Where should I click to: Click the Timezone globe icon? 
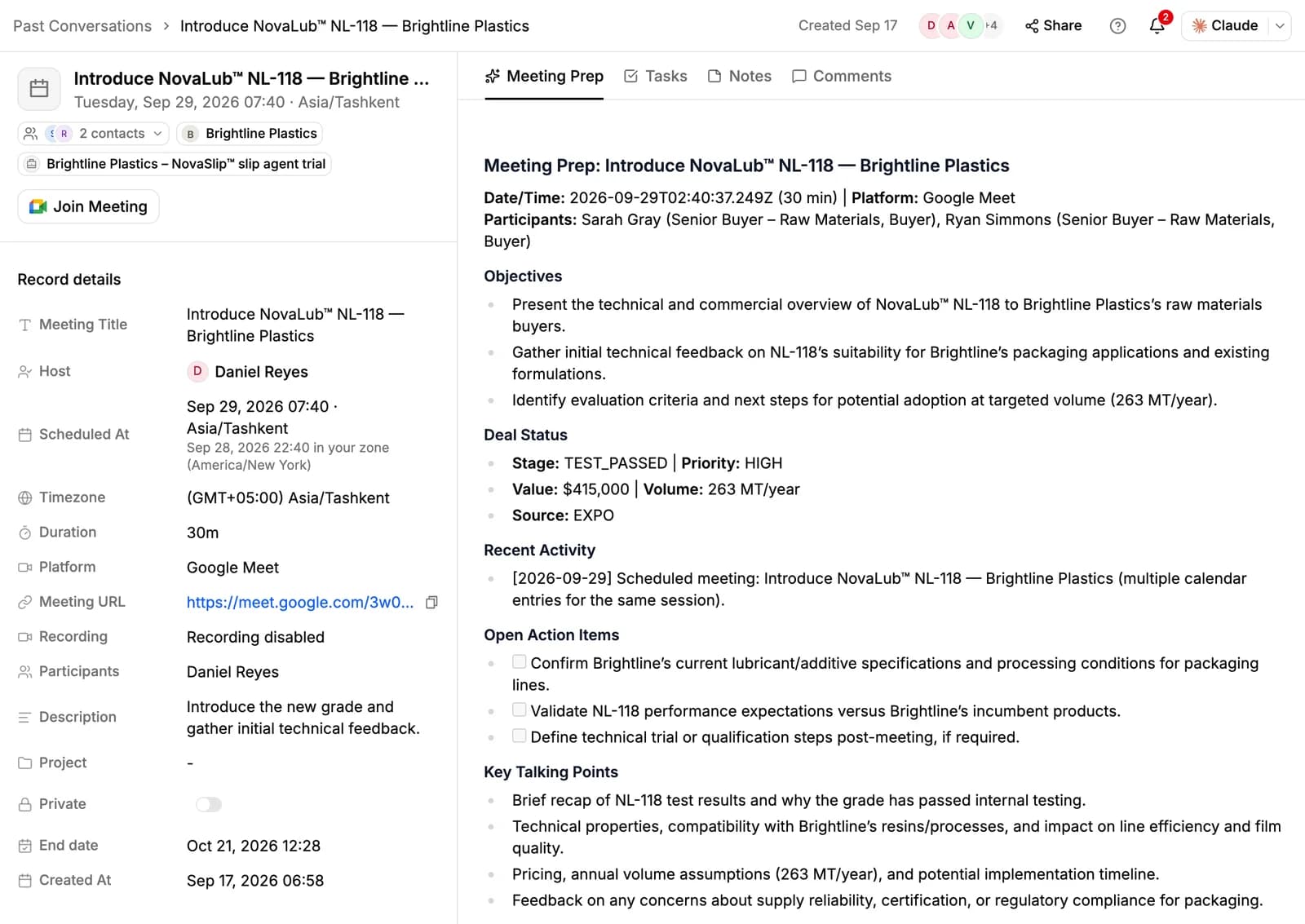[25, 497]
